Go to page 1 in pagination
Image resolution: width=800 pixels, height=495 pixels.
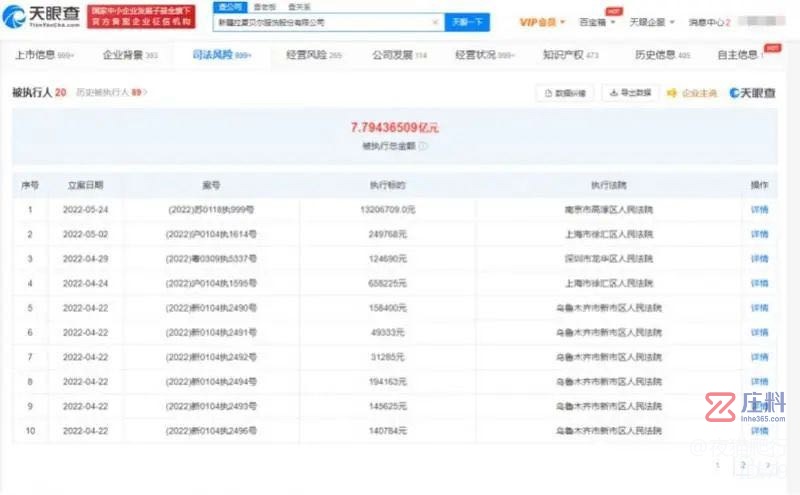[x=718, y=465]
